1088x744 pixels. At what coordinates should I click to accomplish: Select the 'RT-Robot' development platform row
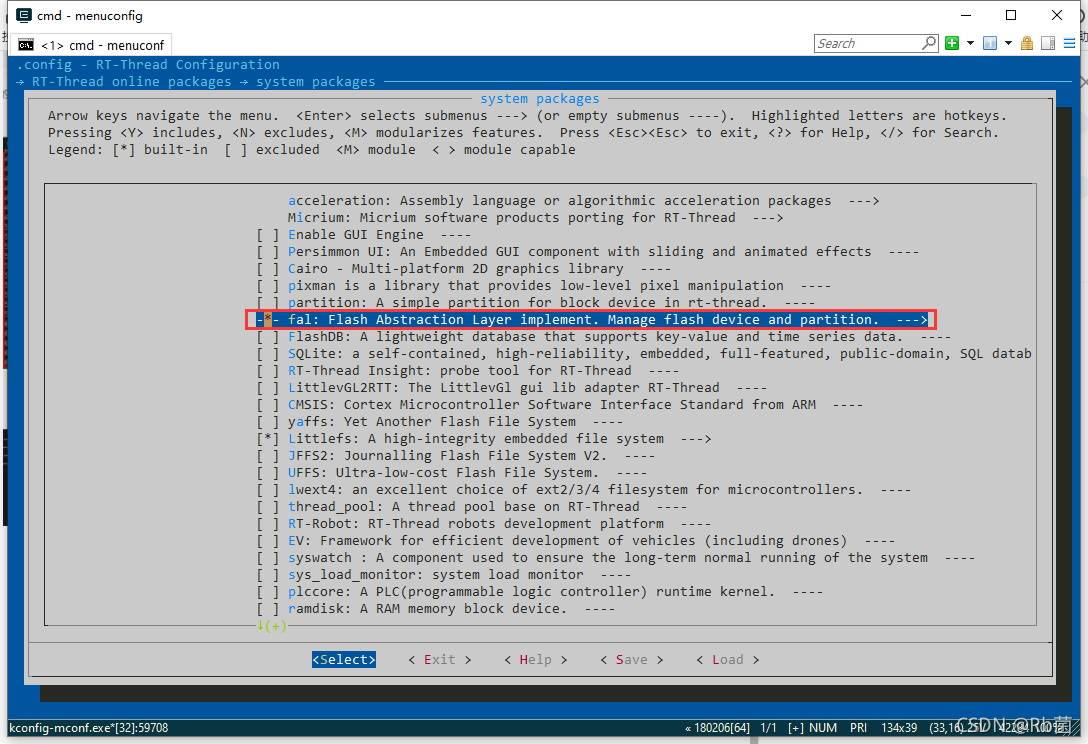(484, 523)
